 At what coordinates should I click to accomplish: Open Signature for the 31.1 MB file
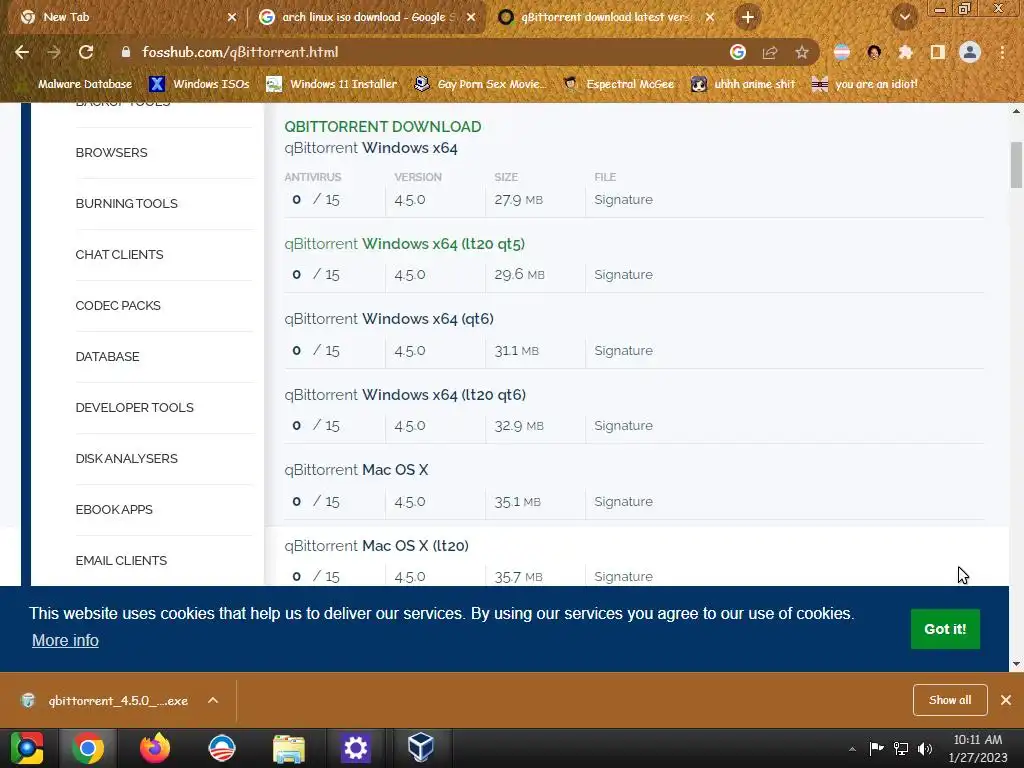[x=623, y=351]
